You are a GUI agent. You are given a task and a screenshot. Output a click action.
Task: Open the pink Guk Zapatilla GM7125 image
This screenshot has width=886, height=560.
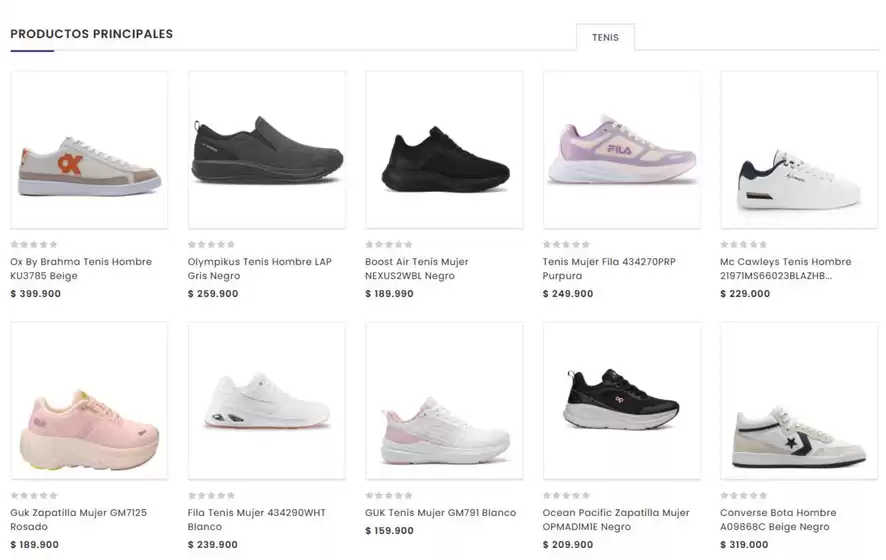click(x=89, y=401)
